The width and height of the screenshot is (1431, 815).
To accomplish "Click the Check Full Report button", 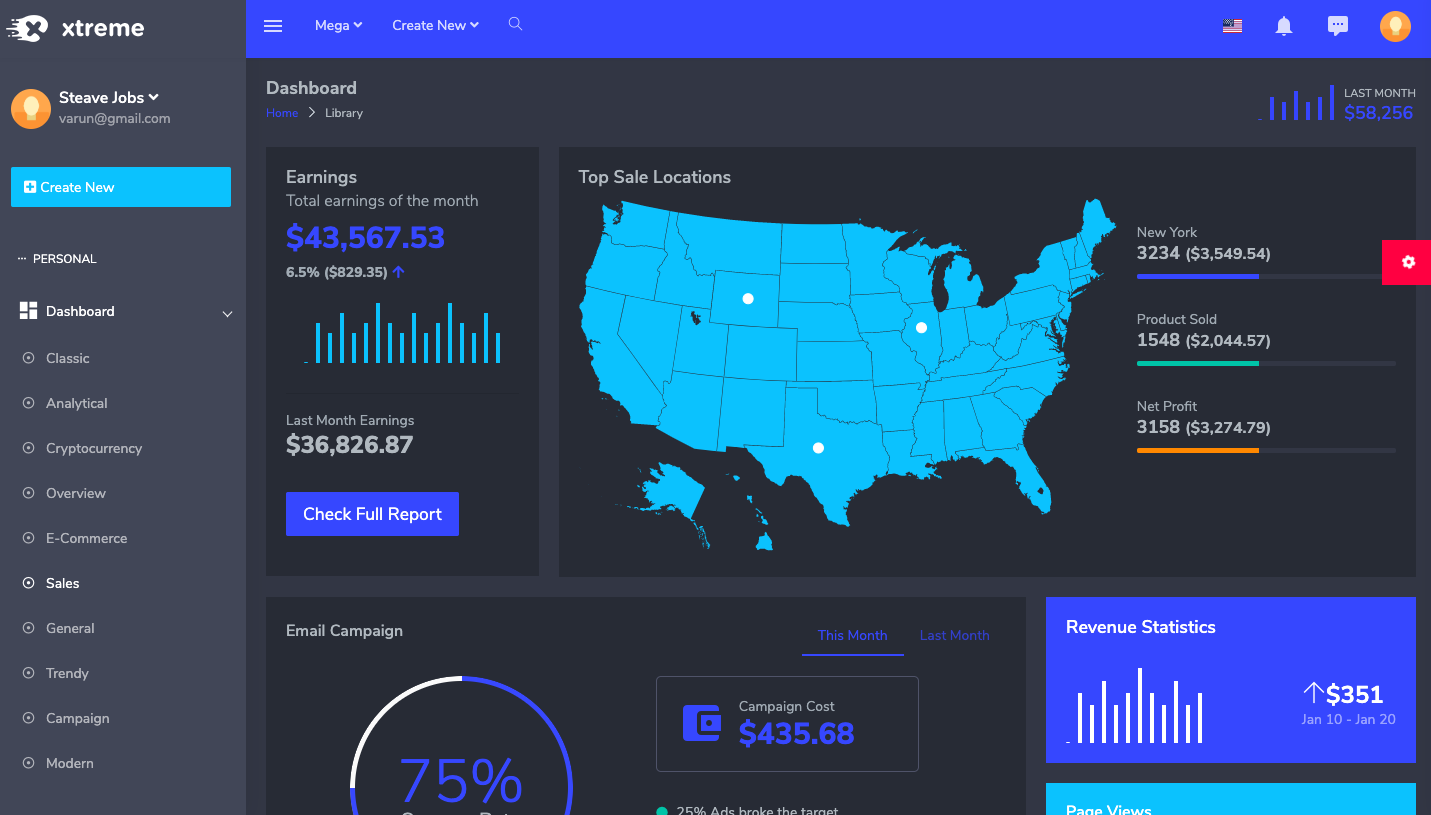I will point(372,514).
